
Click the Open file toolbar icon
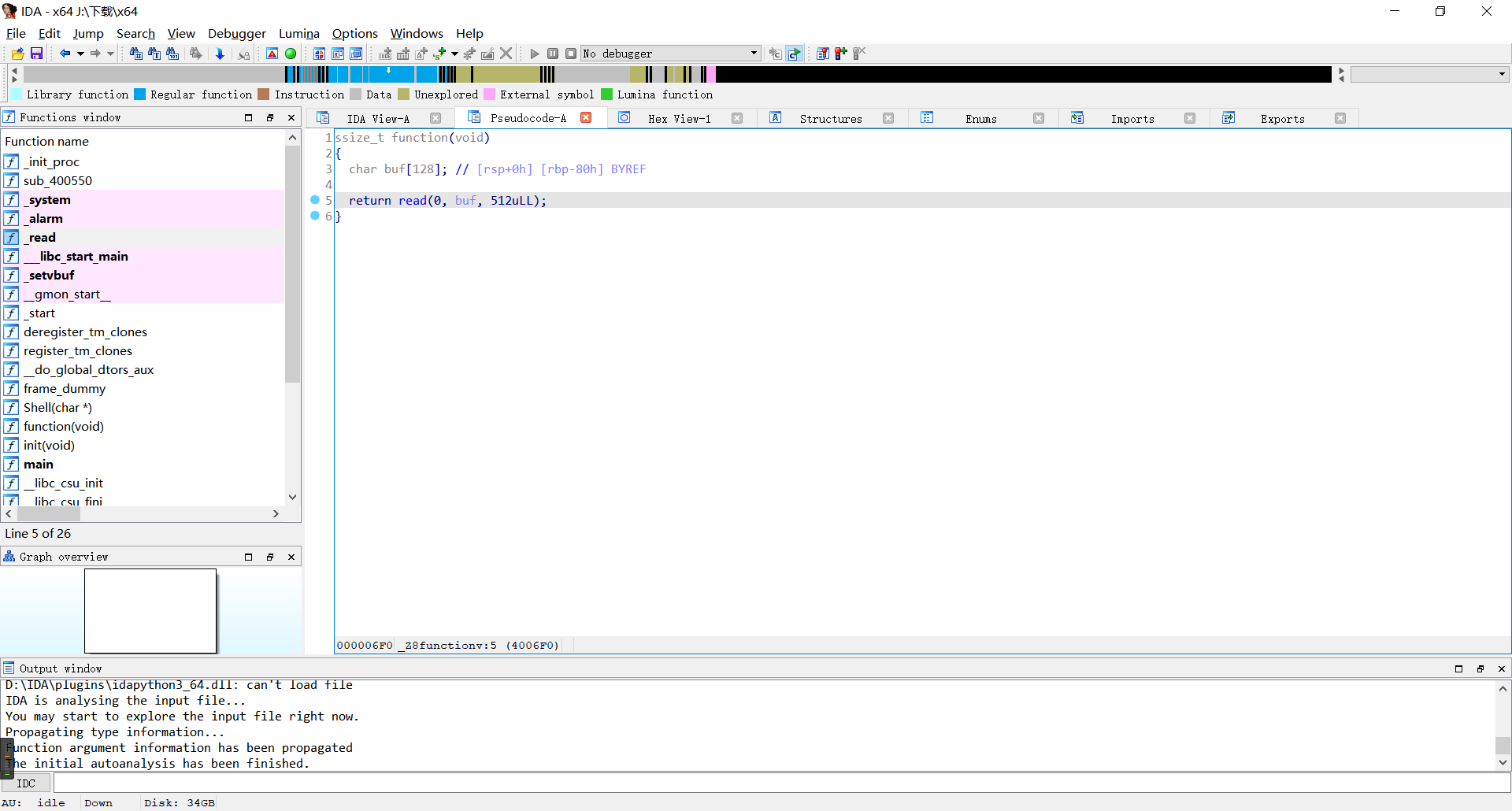[x=17, y=54]
